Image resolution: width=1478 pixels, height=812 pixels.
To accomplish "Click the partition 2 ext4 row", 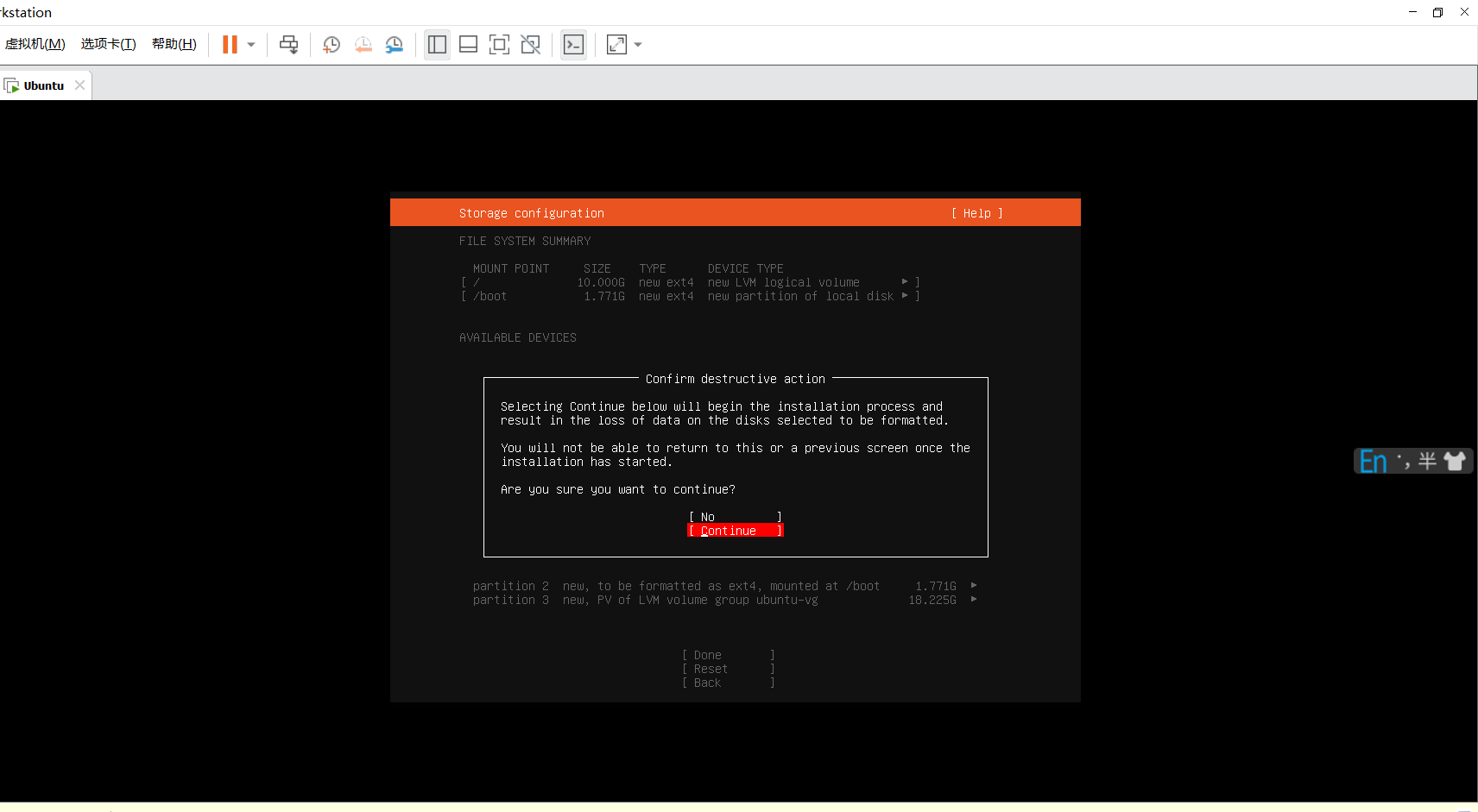I will [x=725, y=586].
